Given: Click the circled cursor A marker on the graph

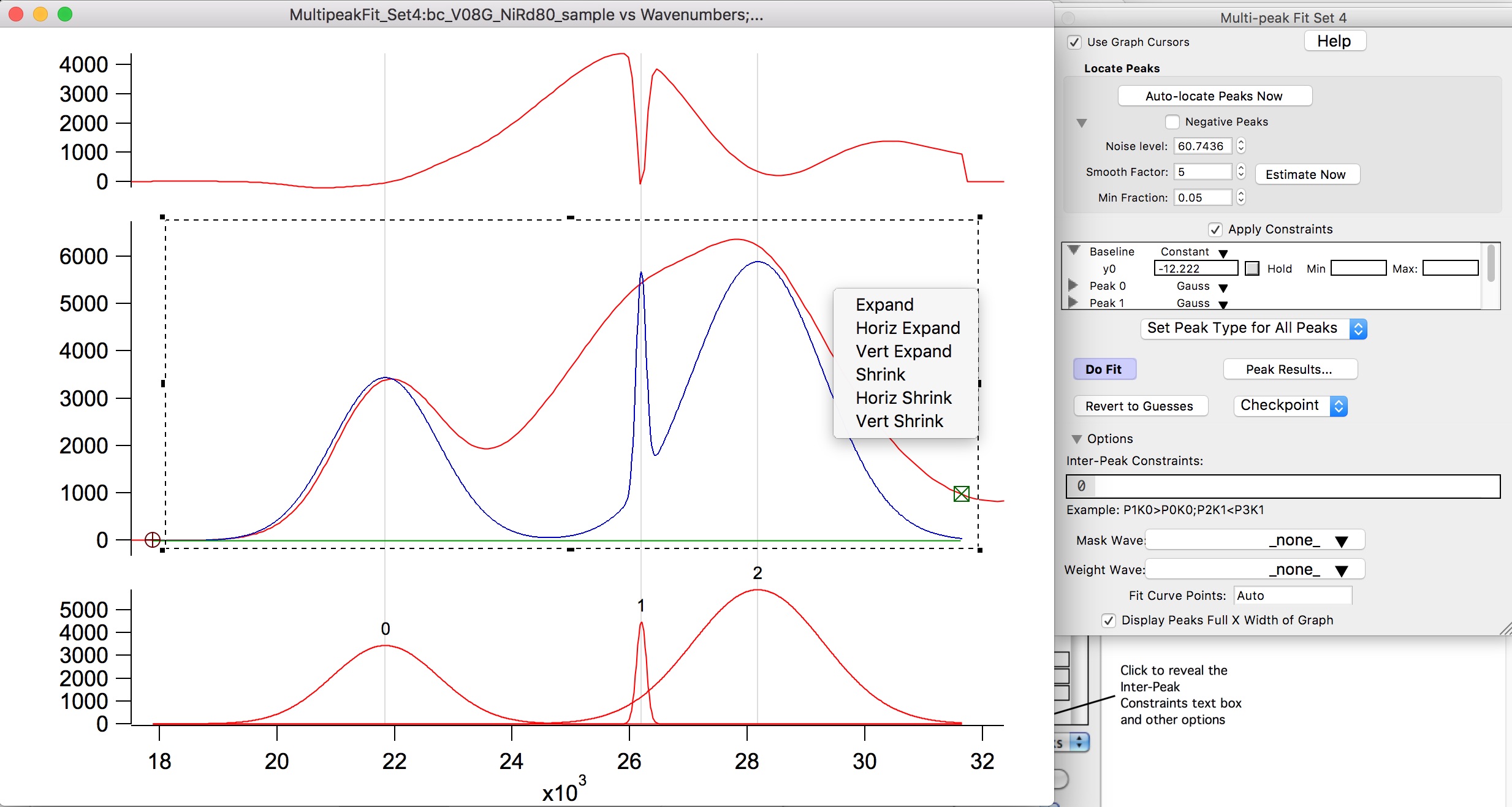Looking at the screenshot, I should (x=152, y=540).
